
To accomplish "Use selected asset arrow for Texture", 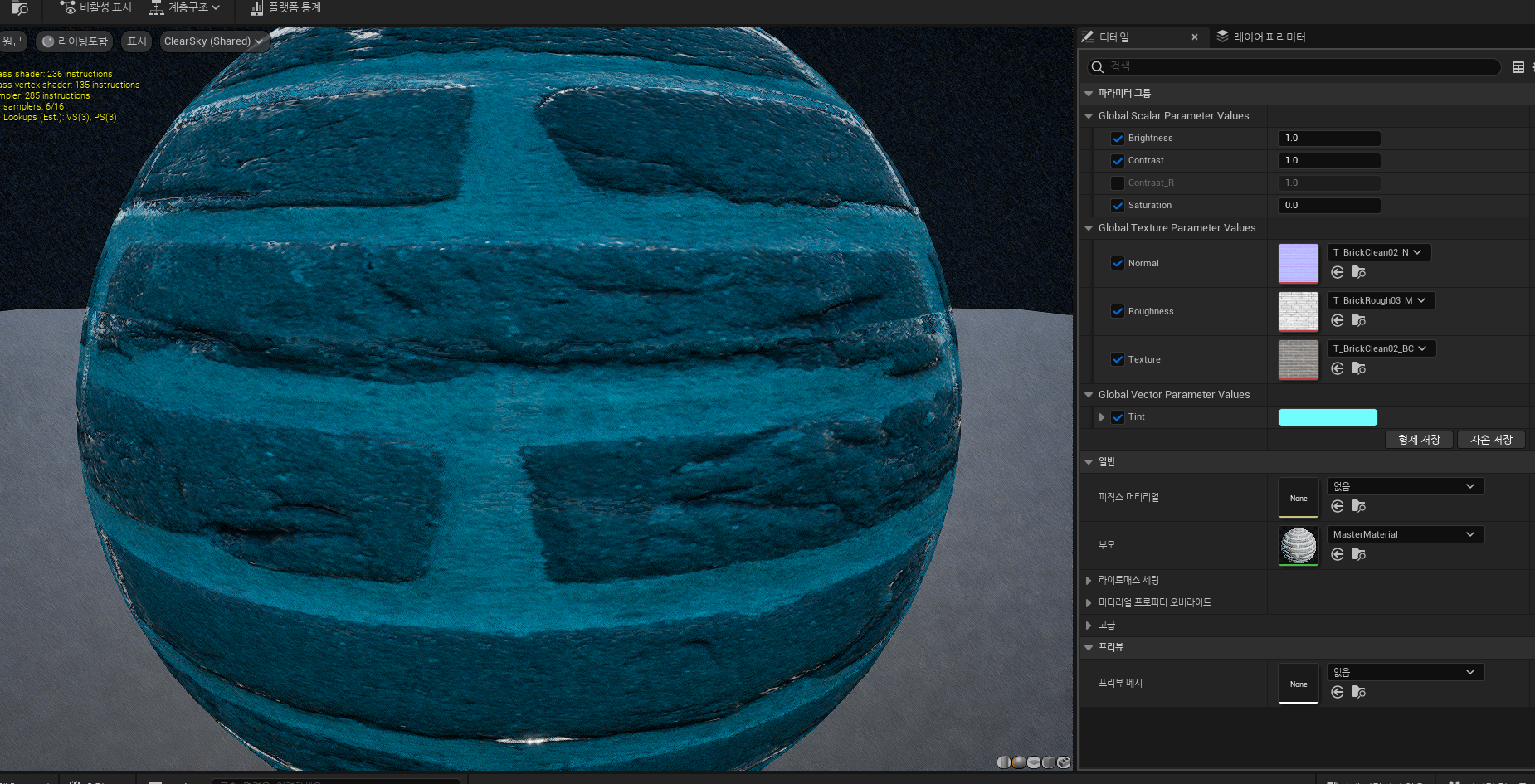I will coord(1338,368).
